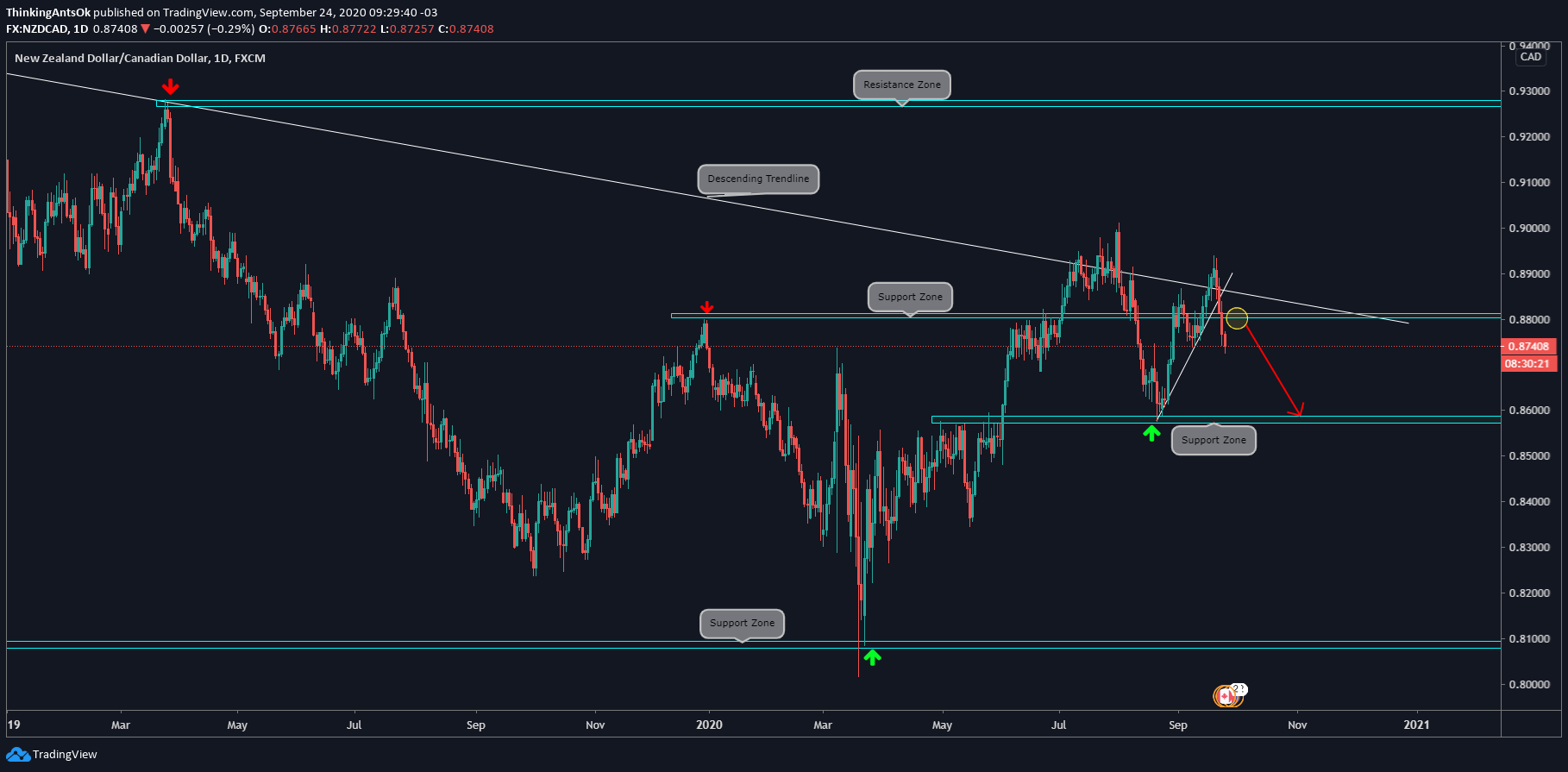This screenshot has height=772, width=1568.
Task: Open the economic event flag icons near the time axis
Action: (1229, 694)
